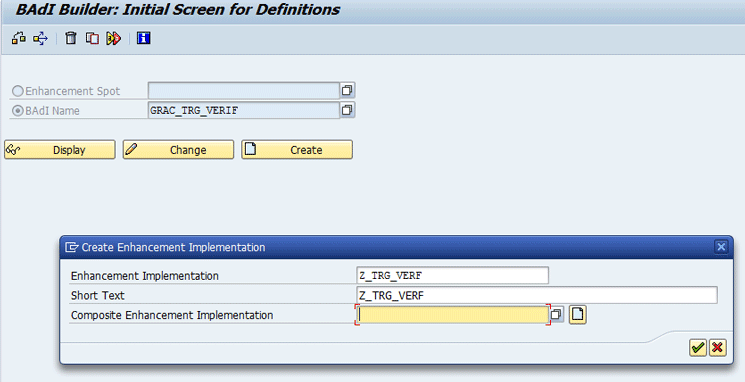Click the new document icon beside Composite field
The image size is (745, 382).
click(x=577, y=315)
